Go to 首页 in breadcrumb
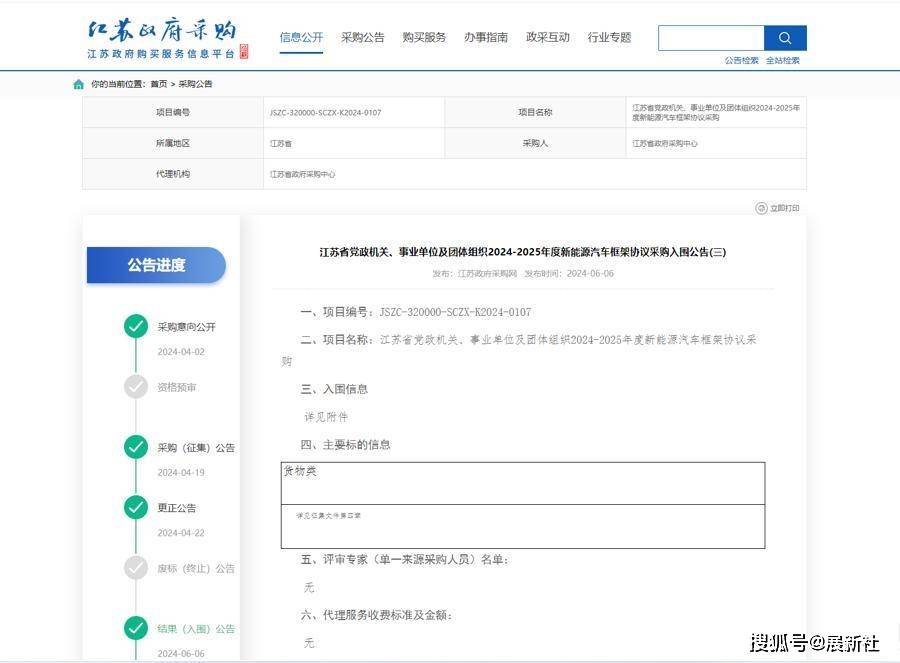The width and height of the screenshot is (900, 663). pos(158,84)
